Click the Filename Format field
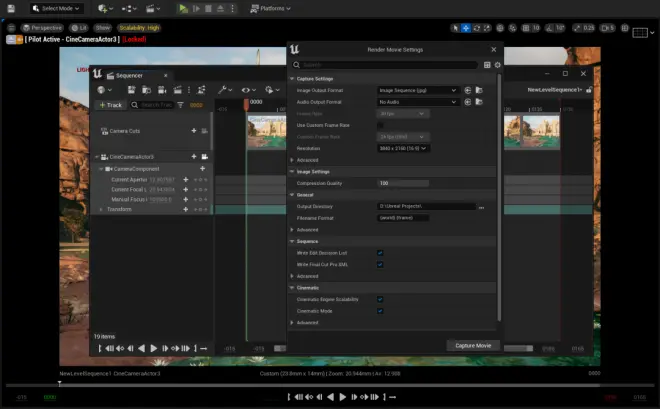 (403, 218)
